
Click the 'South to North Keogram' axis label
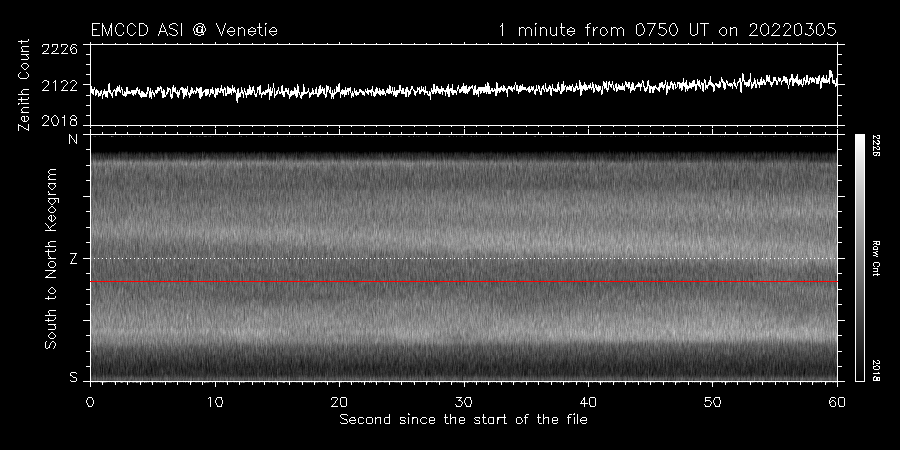click(51, 258)
